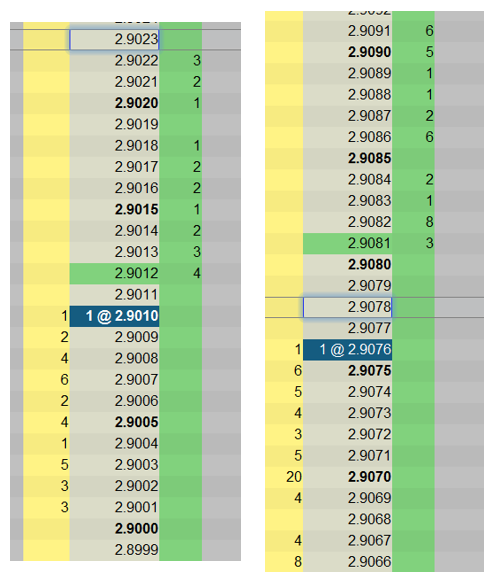The height and width of the screenshot is (586, 504).
Task: Click bold price 2.9075
Action: (370, 371)
